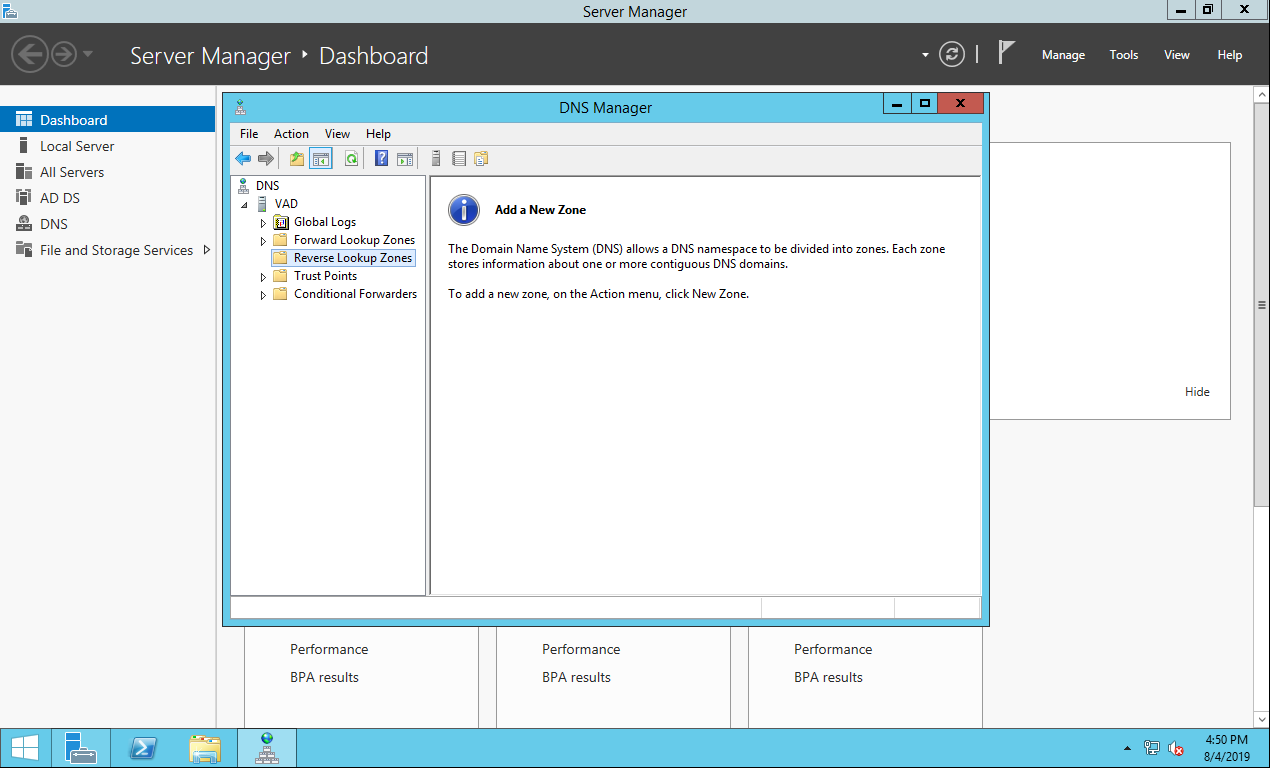Toggle the Show/Hide Action Pane button
The height and width of the screenshot is (768, 1270).
click(405, 158)
